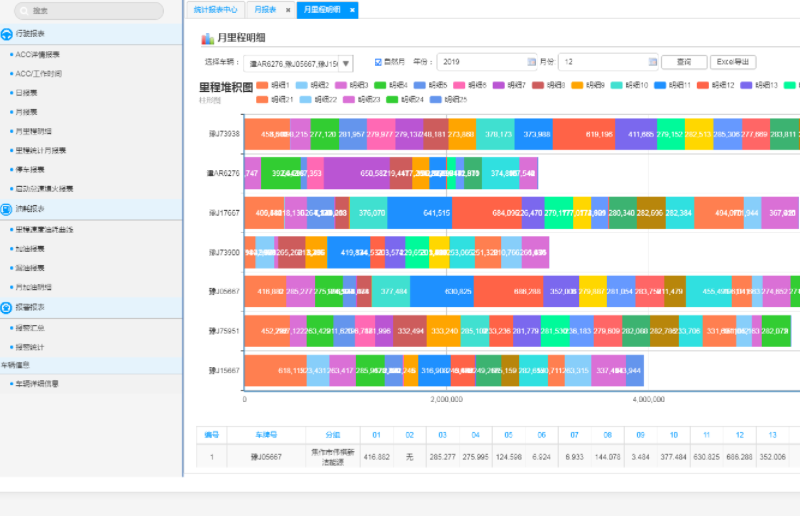
Task: Click the sidebar search input field
Action: coord(90,11)
